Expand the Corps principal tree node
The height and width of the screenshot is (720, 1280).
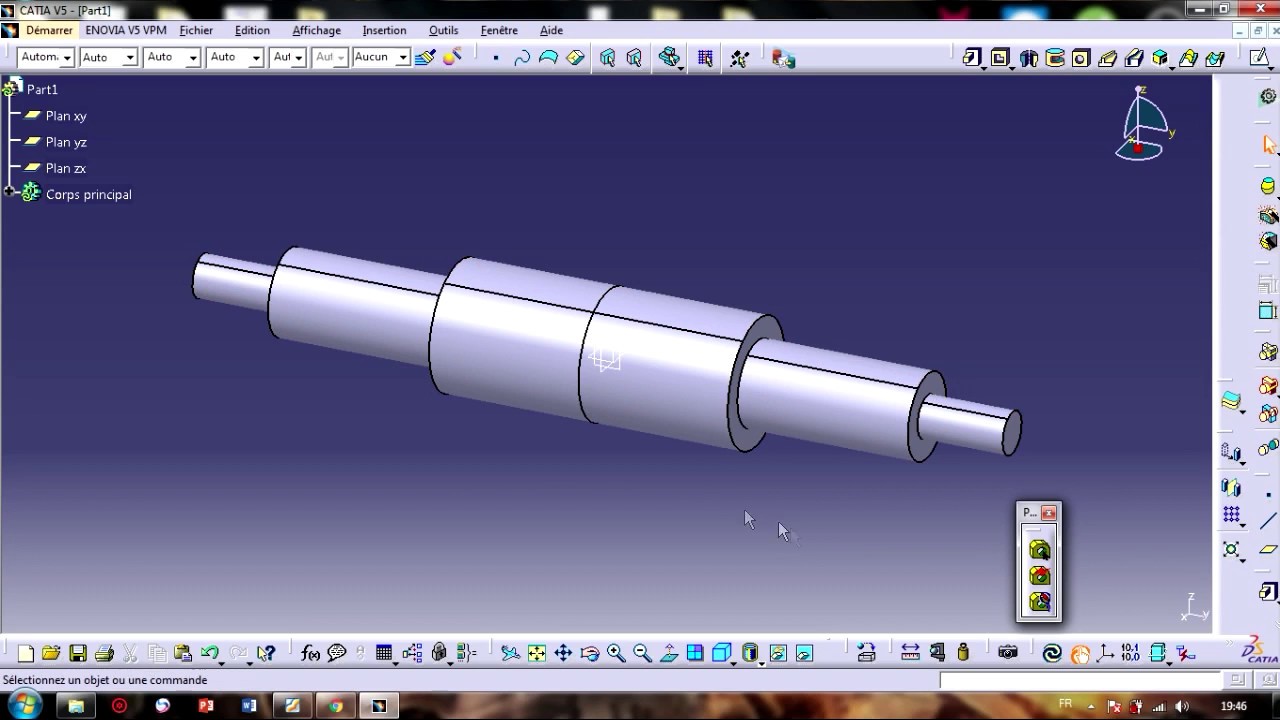click(9, 192)
